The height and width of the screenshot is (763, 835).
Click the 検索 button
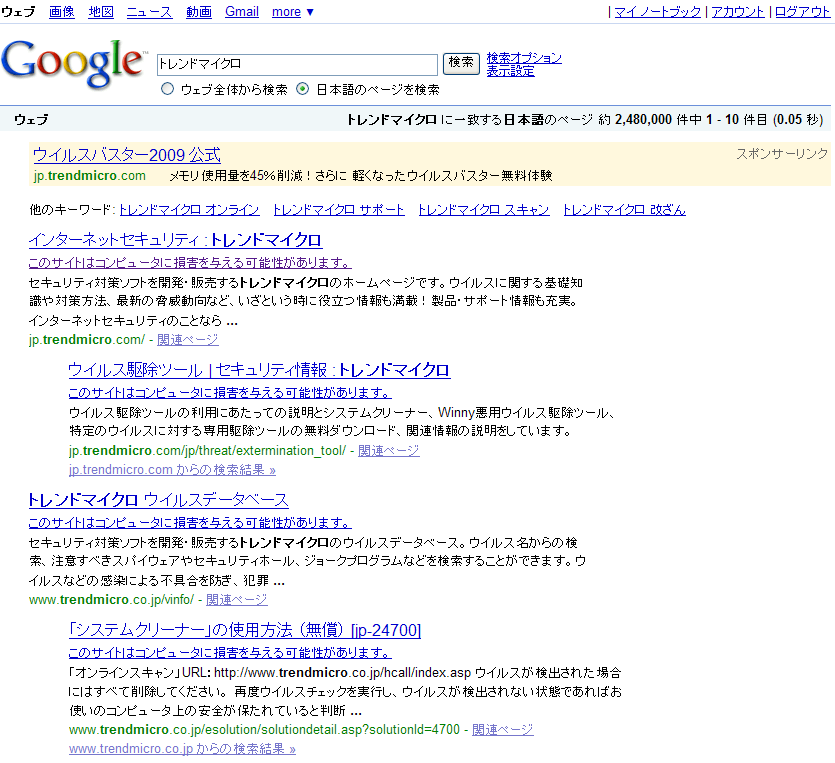(x=461, y=63)
